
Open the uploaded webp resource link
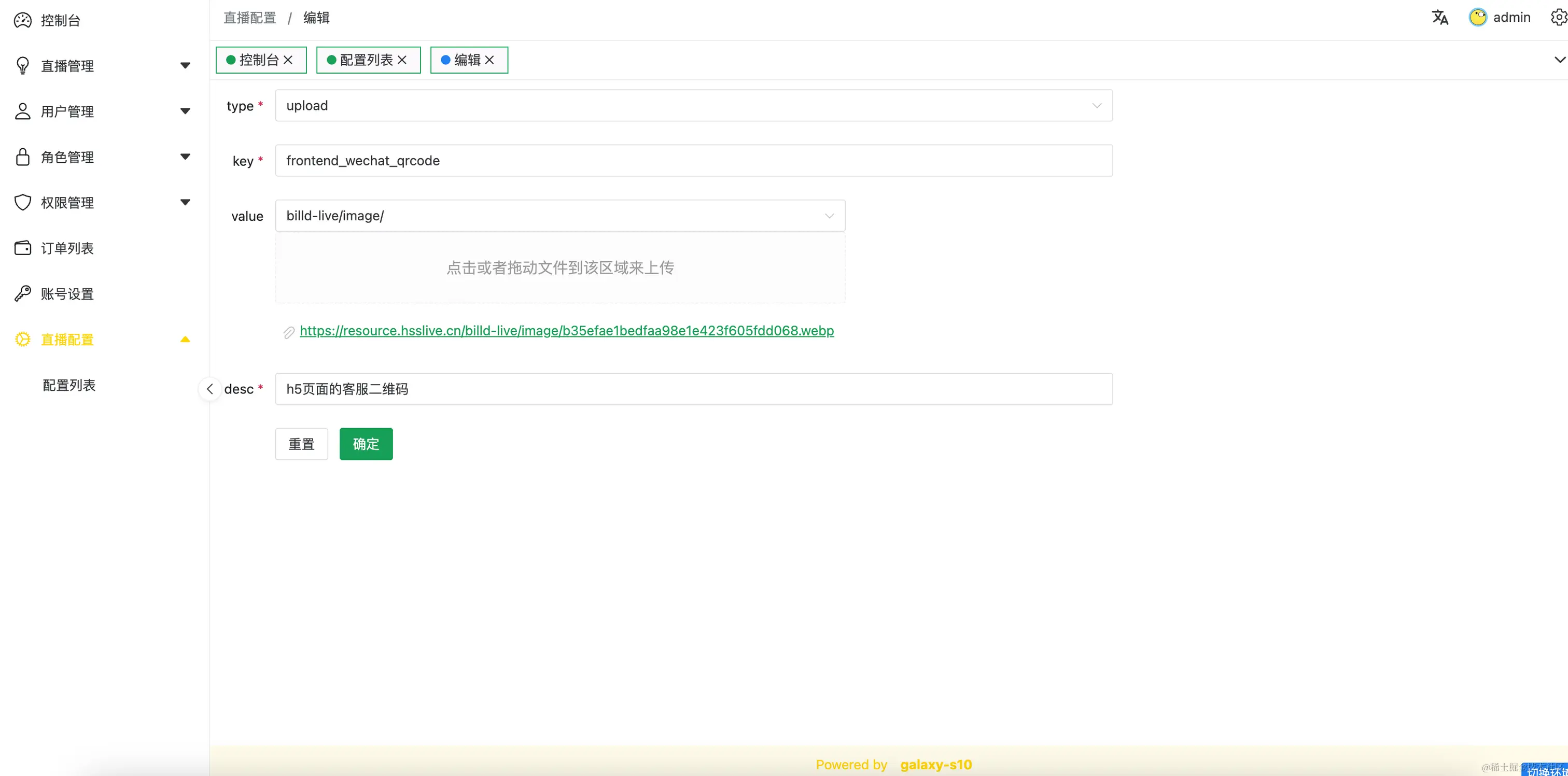pos(567,331)
